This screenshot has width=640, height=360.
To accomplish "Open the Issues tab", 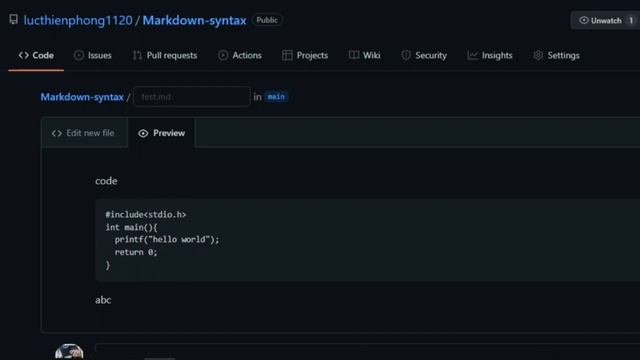I will (x=93, y=55).
